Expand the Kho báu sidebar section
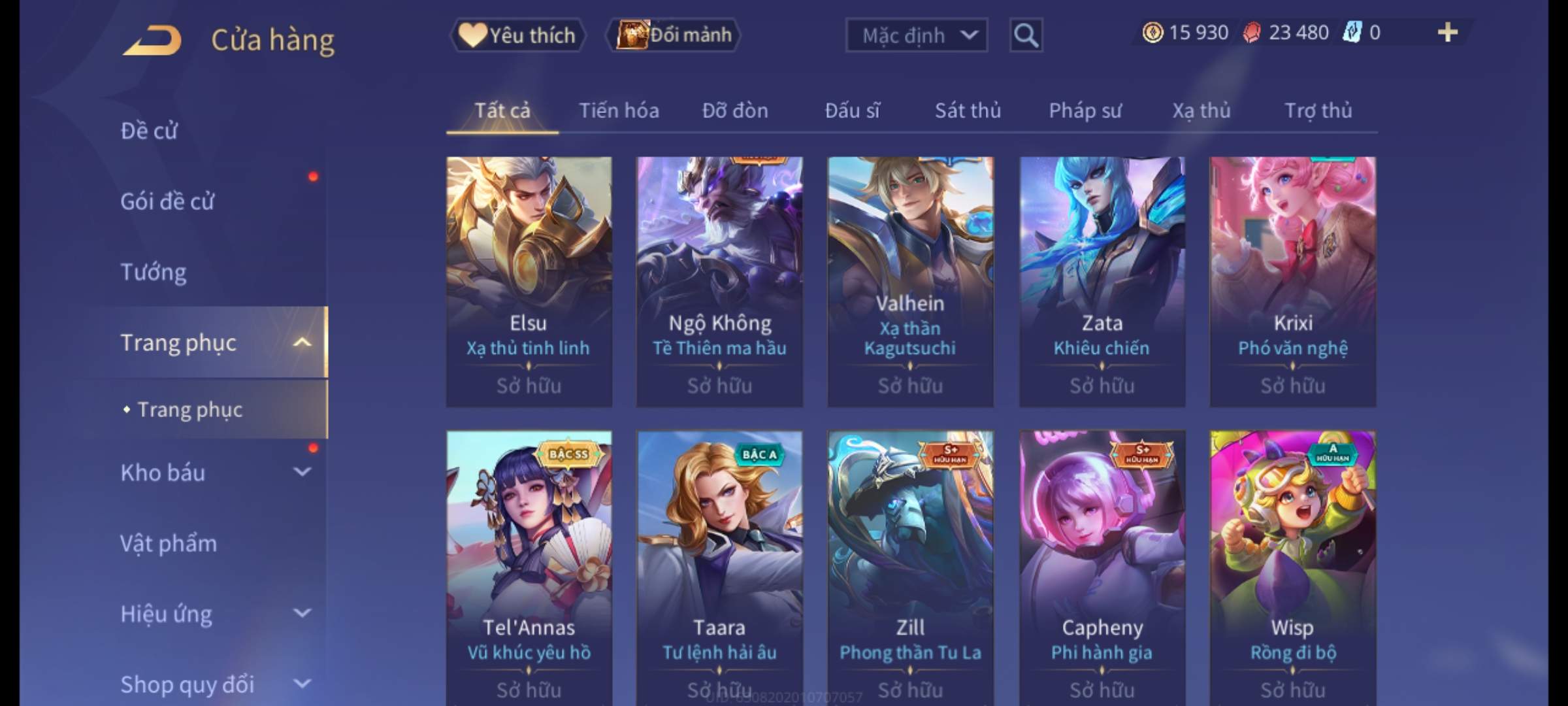The width and height of the screenshot is (1568, 706). [302, 471]
